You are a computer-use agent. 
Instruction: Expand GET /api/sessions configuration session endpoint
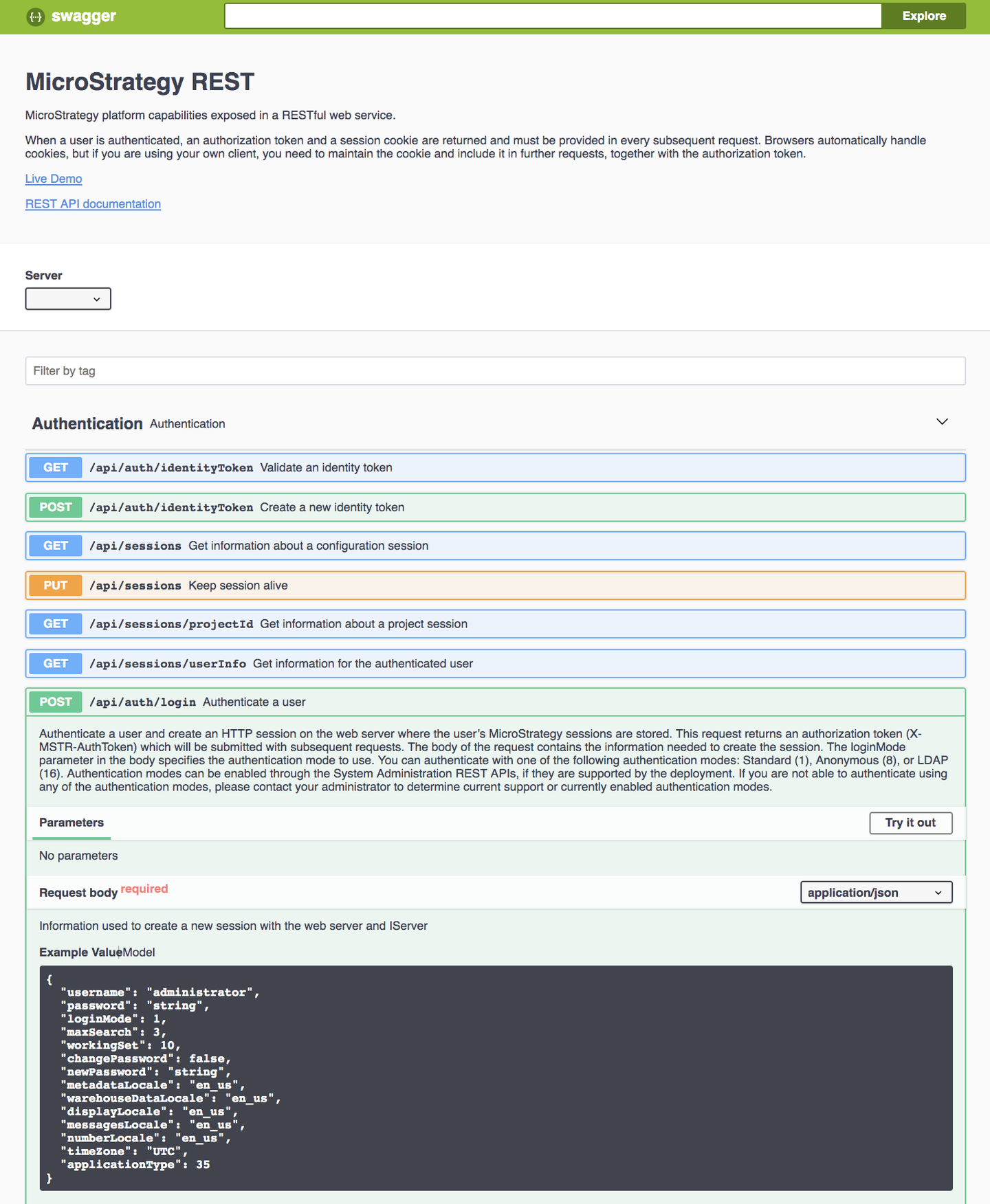tap(495, 546)
